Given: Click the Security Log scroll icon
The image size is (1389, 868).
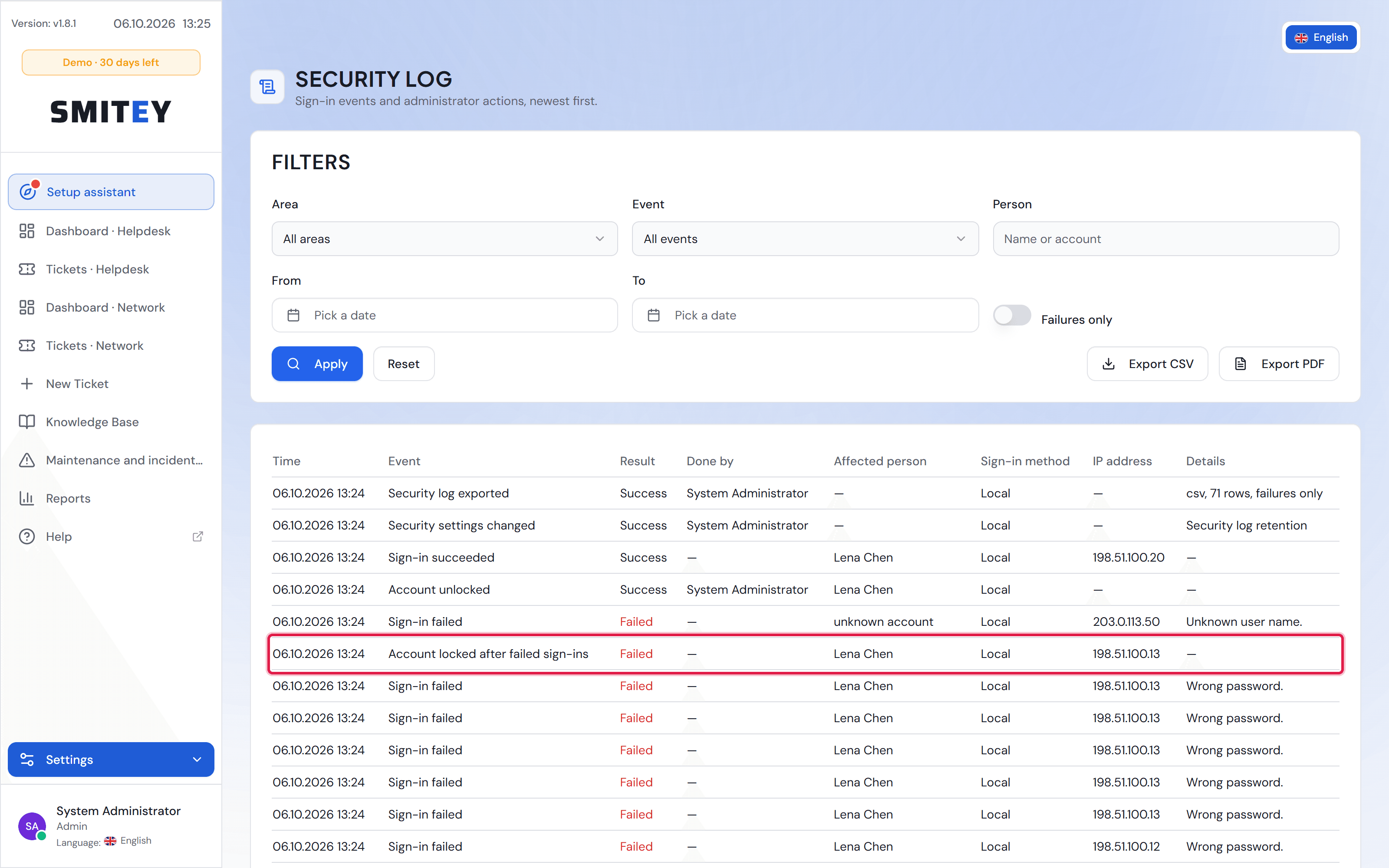Looking at the screenshot, I should (x=267, y=87).
